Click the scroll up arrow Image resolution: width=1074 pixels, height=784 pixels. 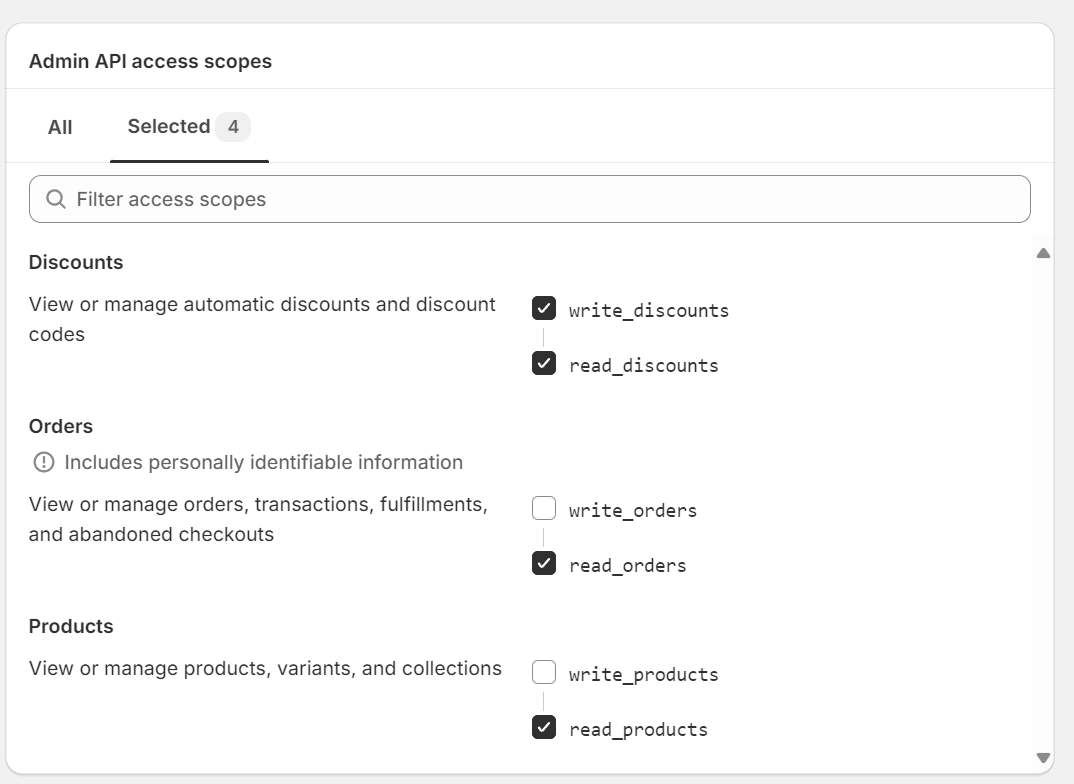(x=1043, y=254)
